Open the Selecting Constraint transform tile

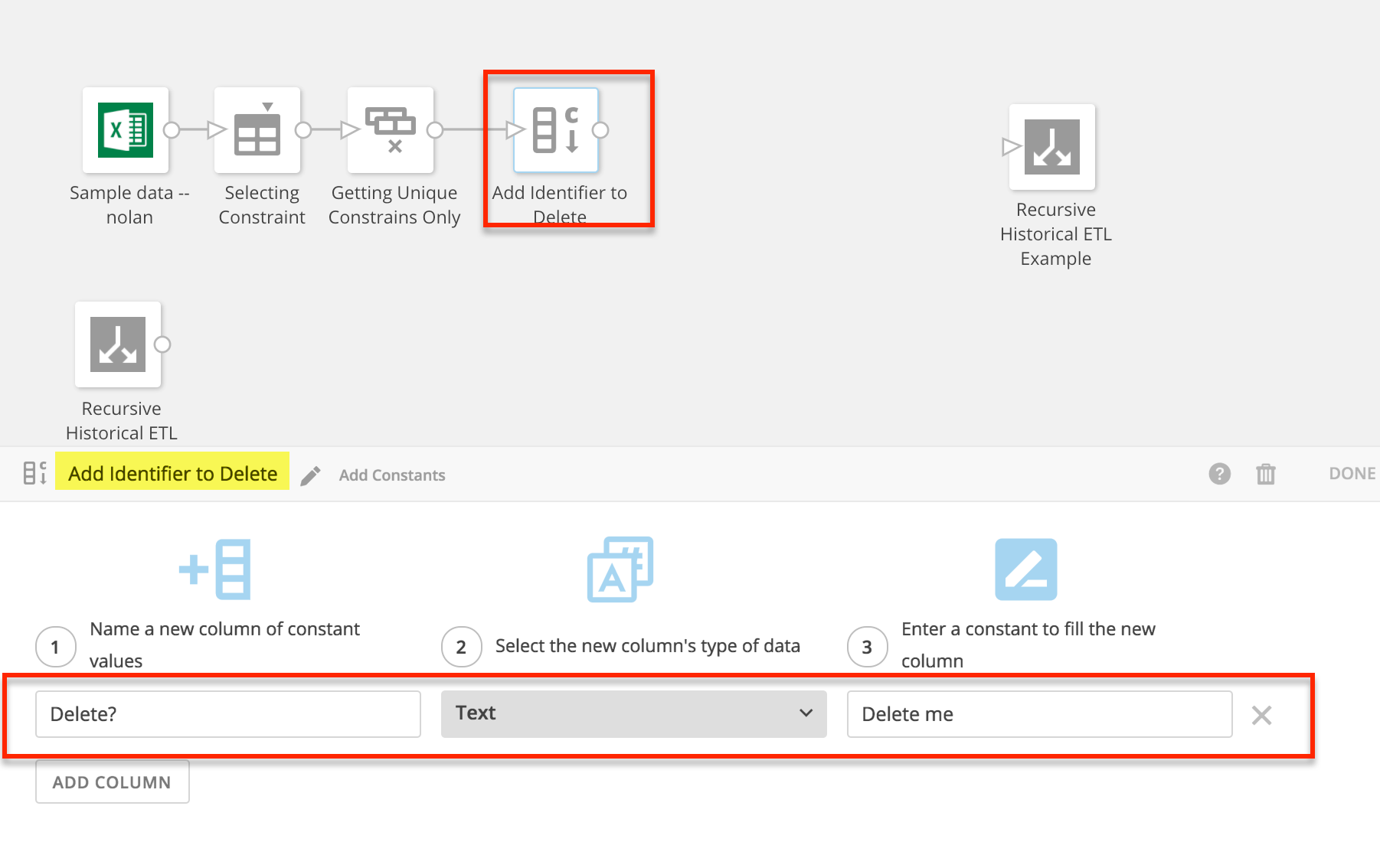(257, 130)
